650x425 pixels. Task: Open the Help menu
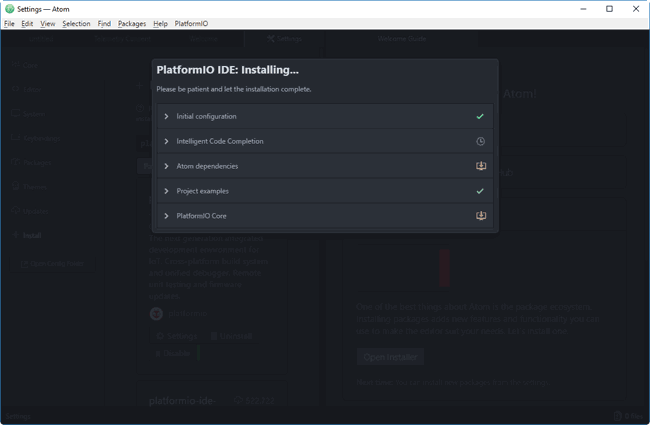pos(160,24)
